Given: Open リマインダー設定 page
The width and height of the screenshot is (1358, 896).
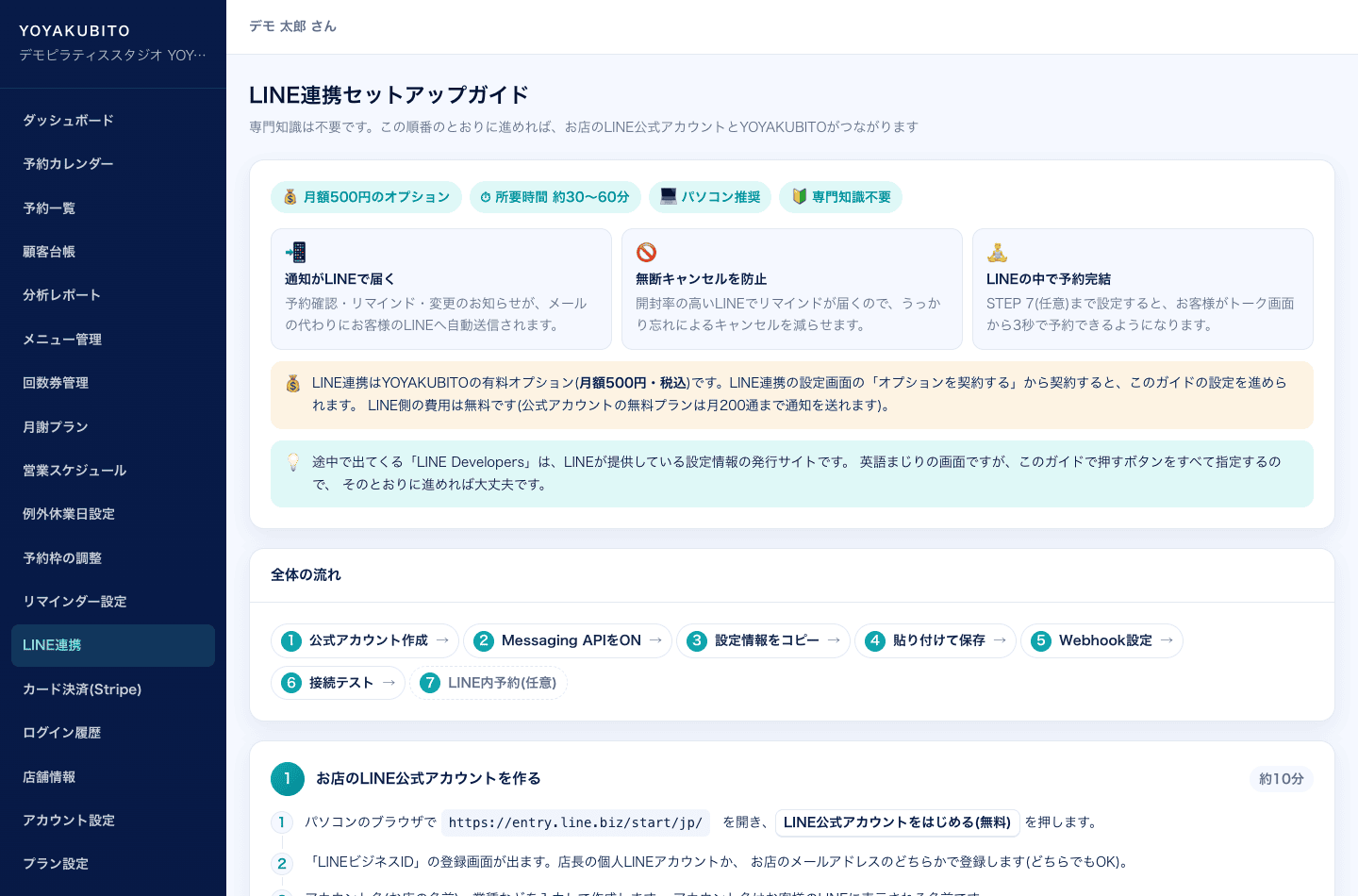Looking at the screenshot, I should (x=113, y=602).
